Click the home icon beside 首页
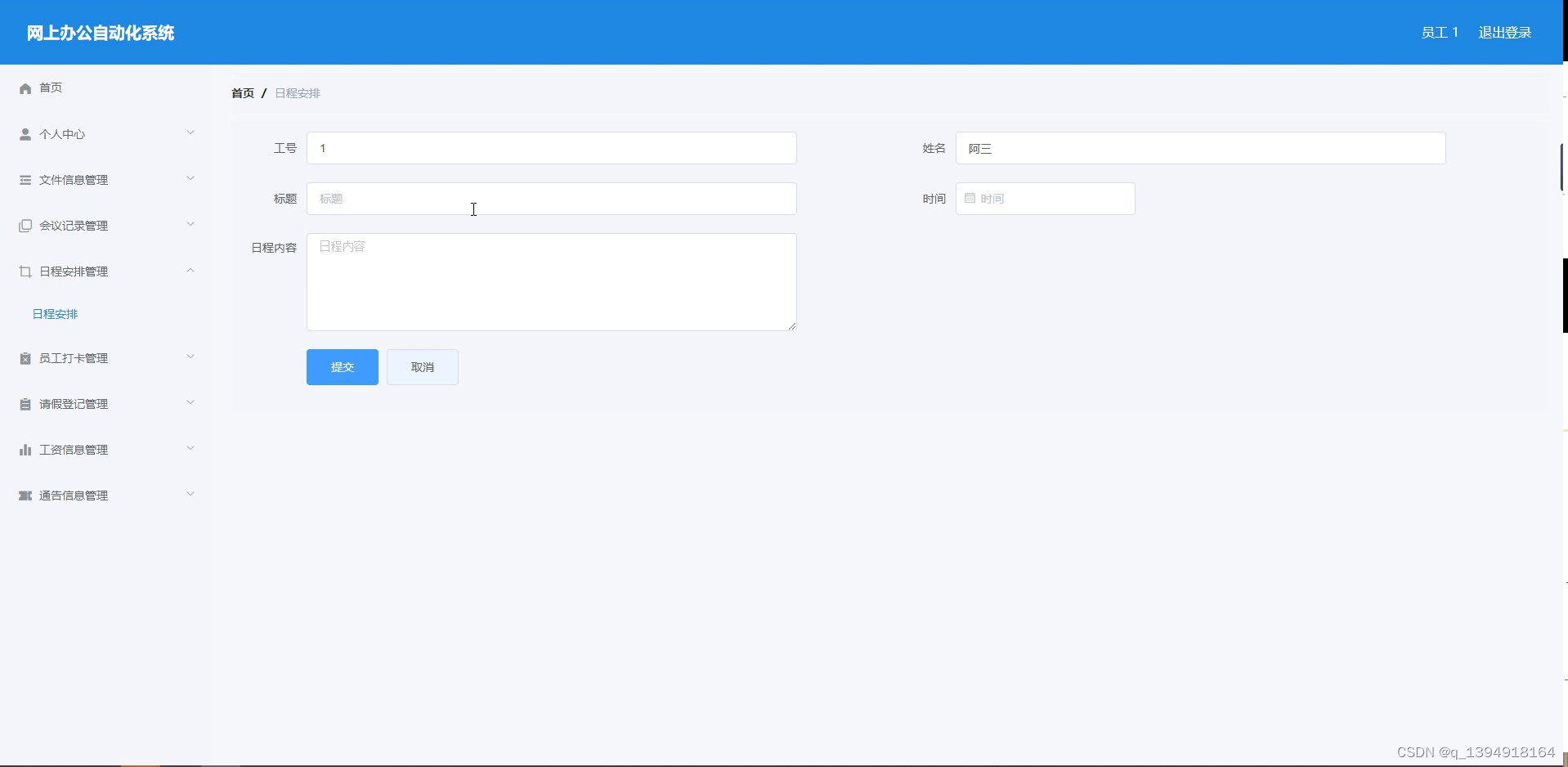This screenshot has width=1568, height=767. tap(25, 88)
